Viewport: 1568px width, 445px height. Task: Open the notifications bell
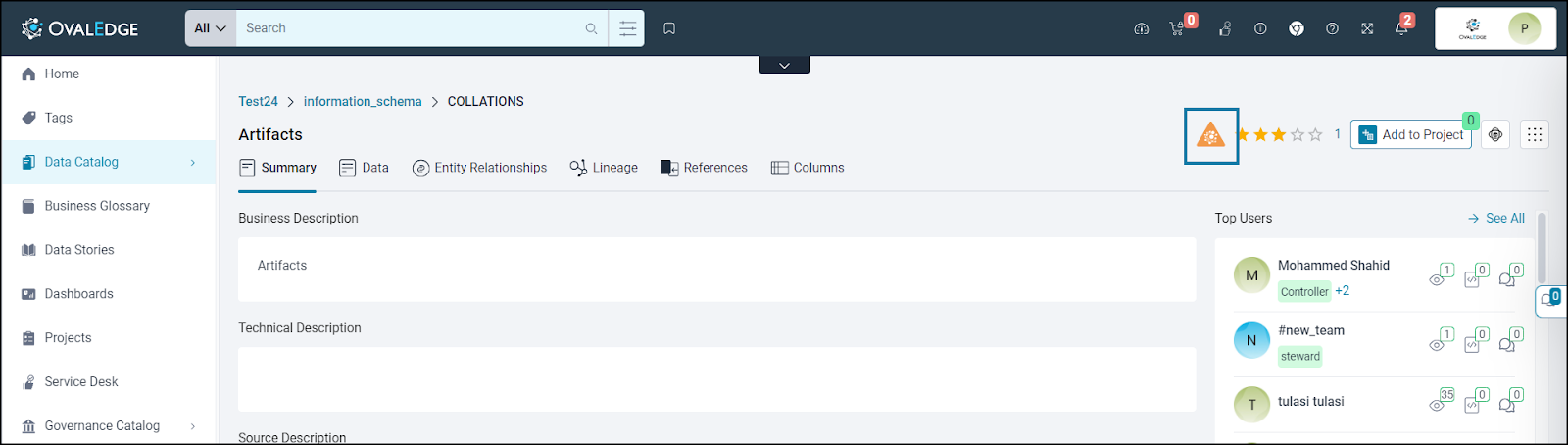1402,28
